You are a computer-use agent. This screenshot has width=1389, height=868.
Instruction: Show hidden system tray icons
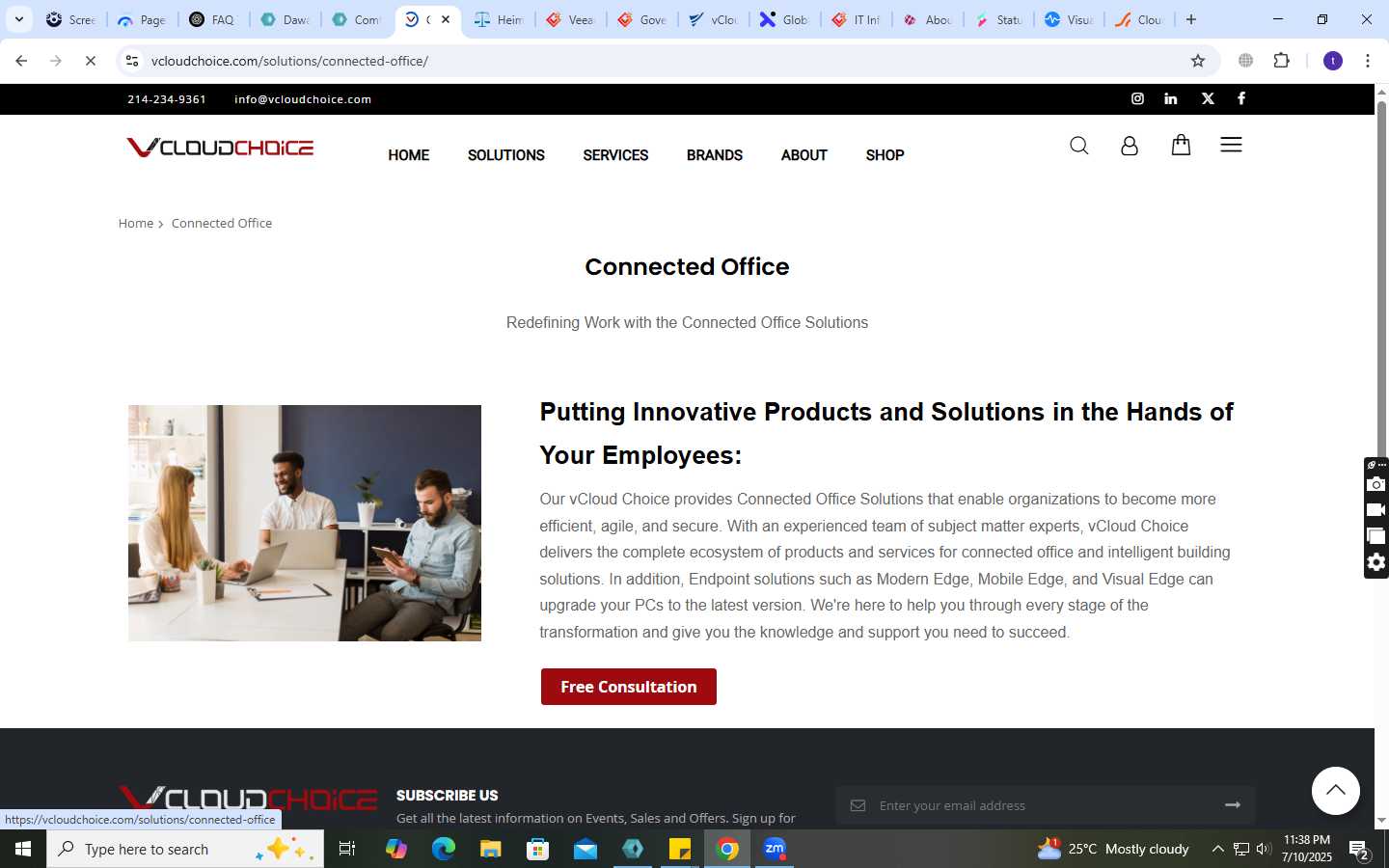pos(1217,849)
